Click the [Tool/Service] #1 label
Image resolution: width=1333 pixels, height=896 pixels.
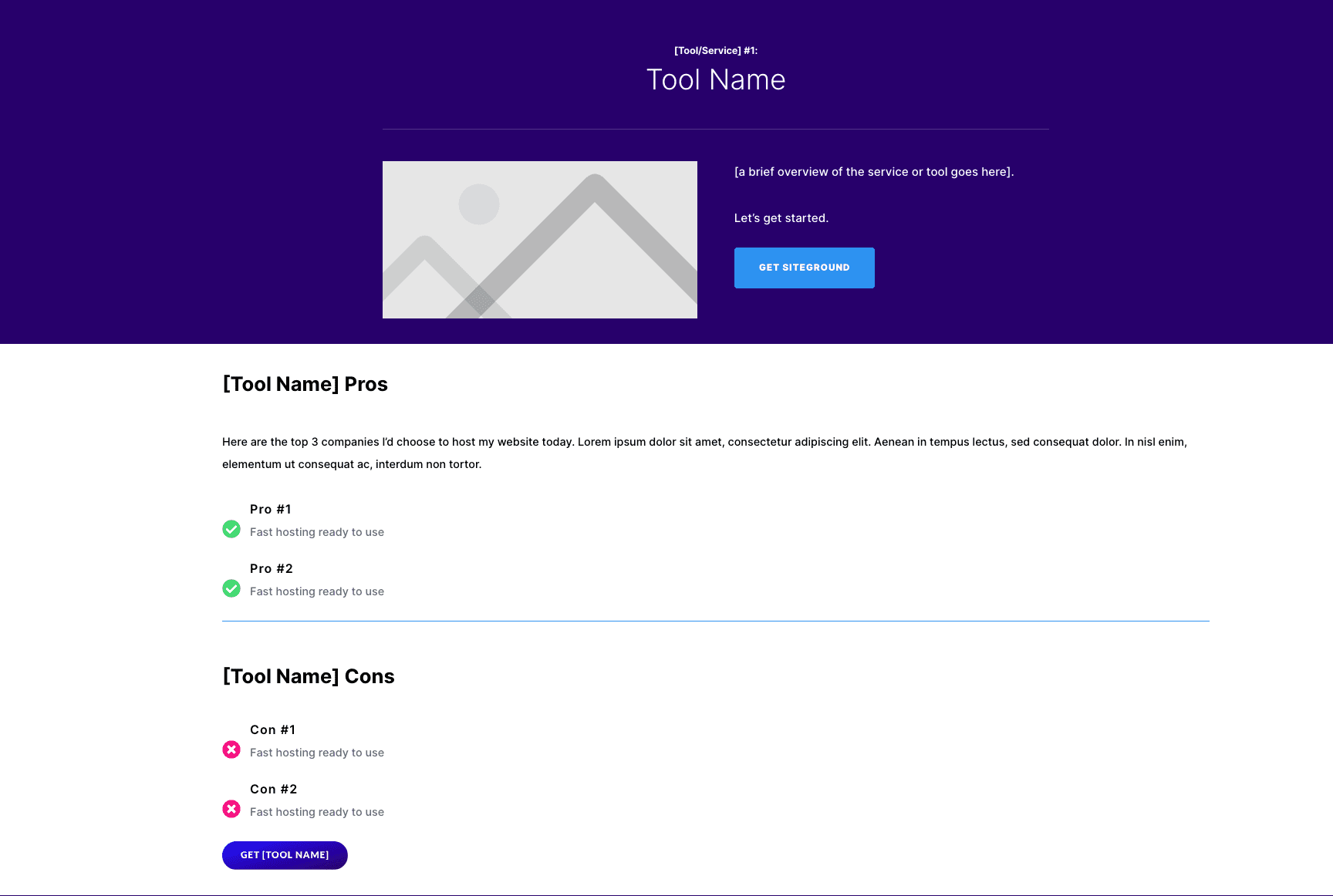(716, 50)
